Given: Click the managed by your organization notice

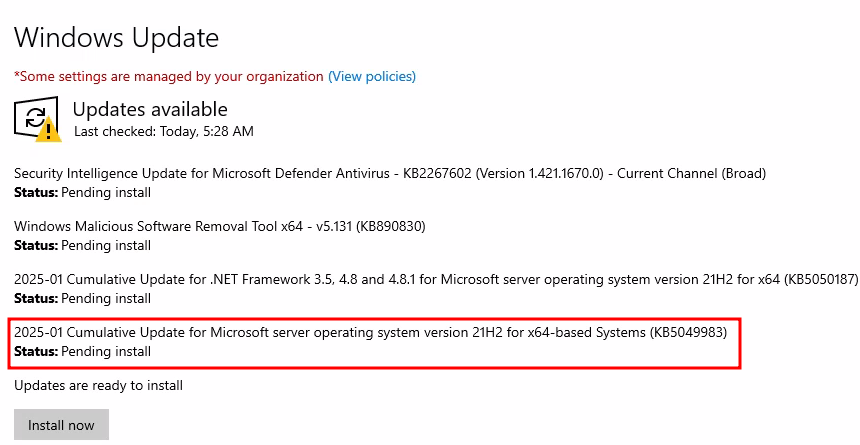Looking at the screenshot, I should click(x=168, y=76).
